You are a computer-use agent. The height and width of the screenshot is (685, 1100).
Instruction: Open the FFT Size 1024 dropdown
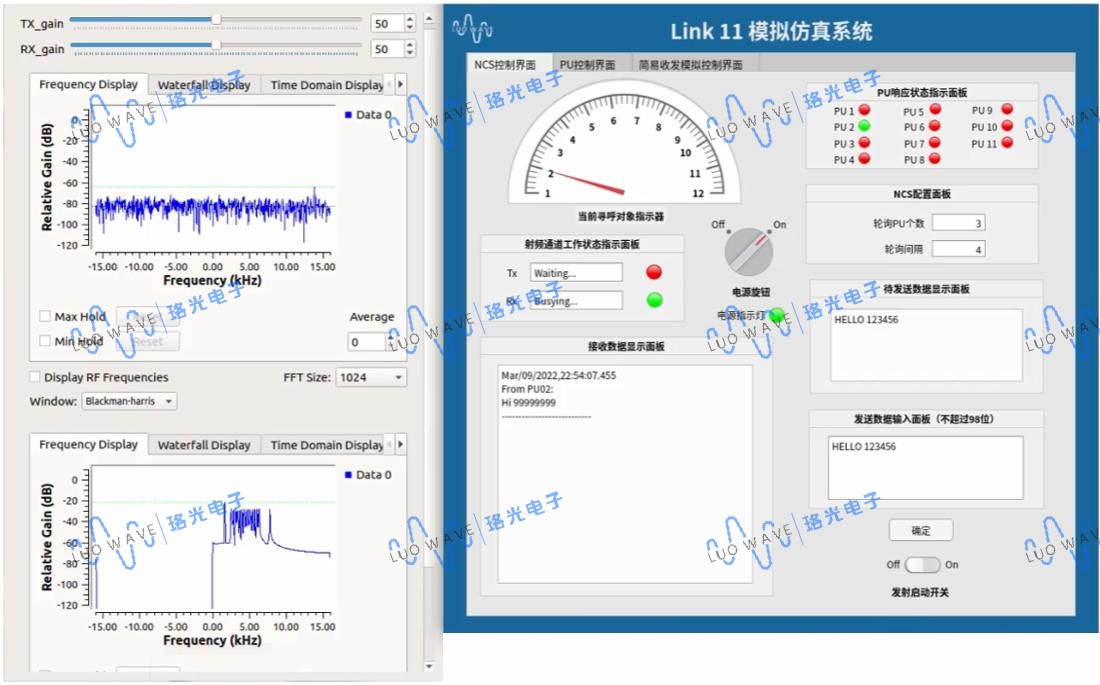coord(371,377)
